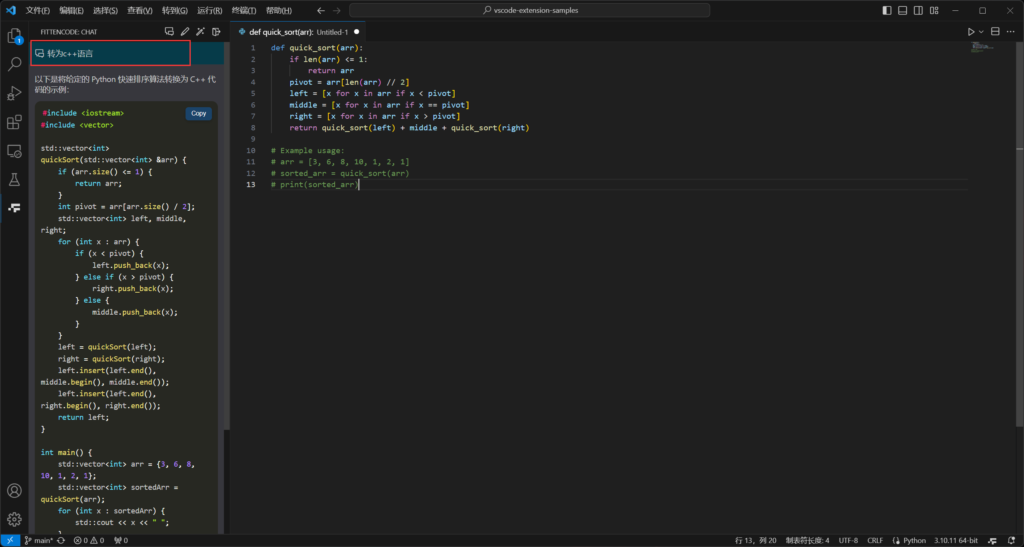The image size is (1024, 547).
Task: Open the editor More Actions menu
Action: click(x=1011, y=32)
